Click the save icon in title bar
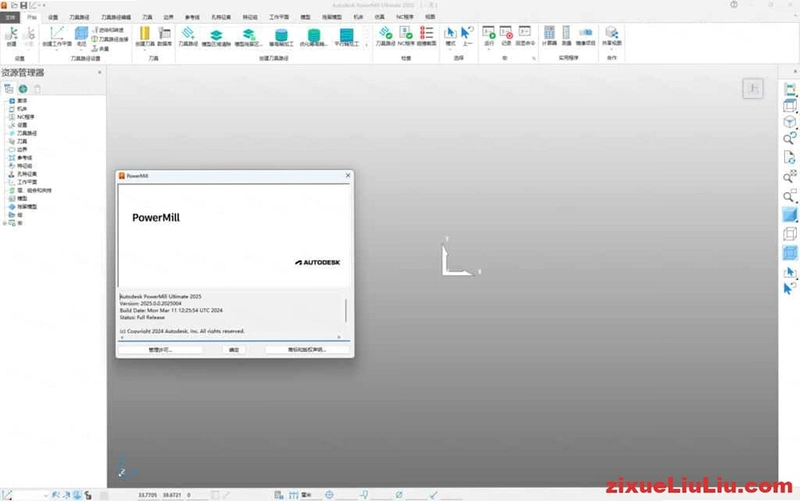This screenshot has height=501, width=800. [23, 5]
